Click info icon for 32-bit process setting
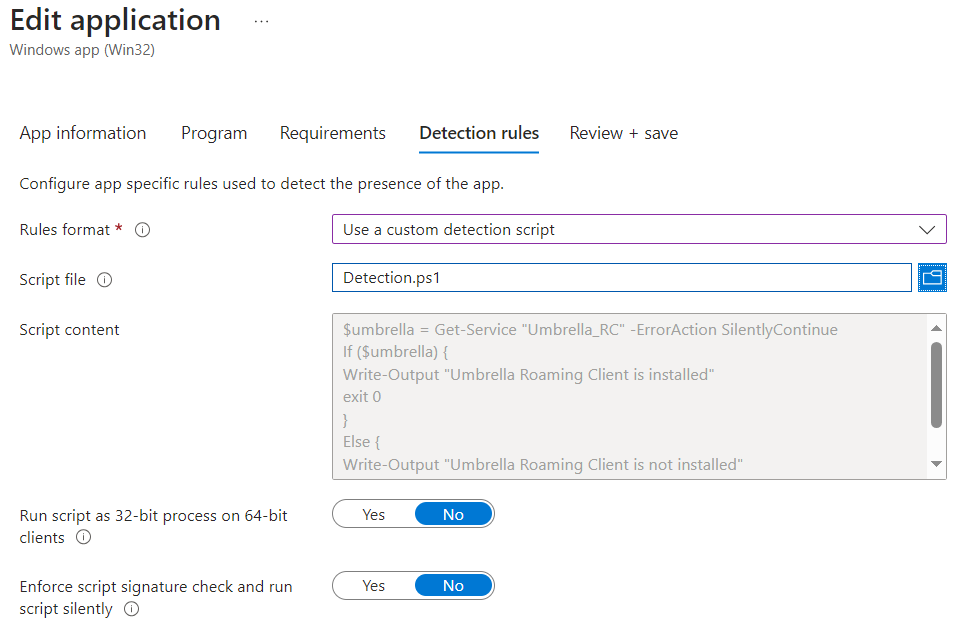Image resolution: width=962 pixels, height=629 pixels. 84,538
